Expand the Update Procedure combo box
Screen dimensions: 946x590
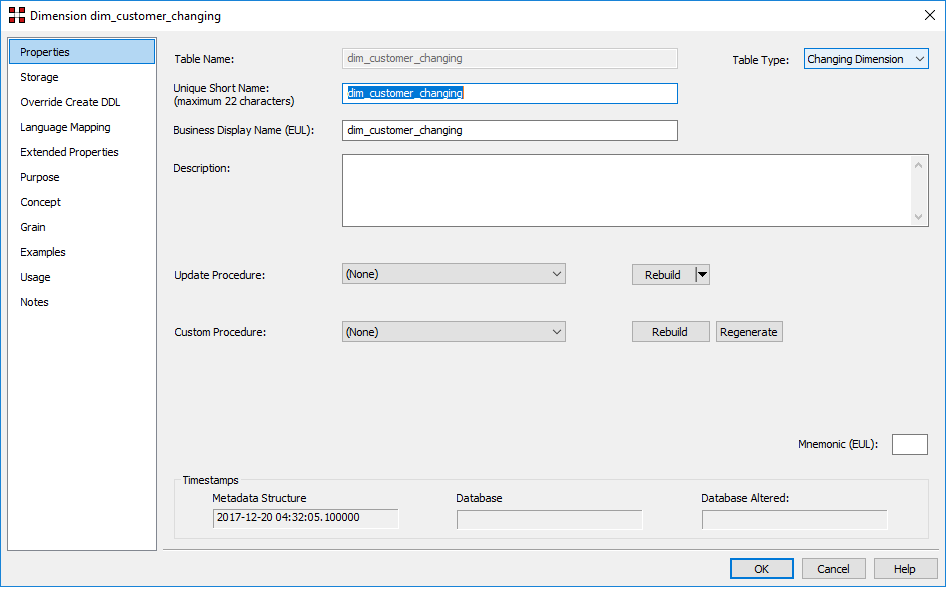pyautogui.click(x=556, y=274)
